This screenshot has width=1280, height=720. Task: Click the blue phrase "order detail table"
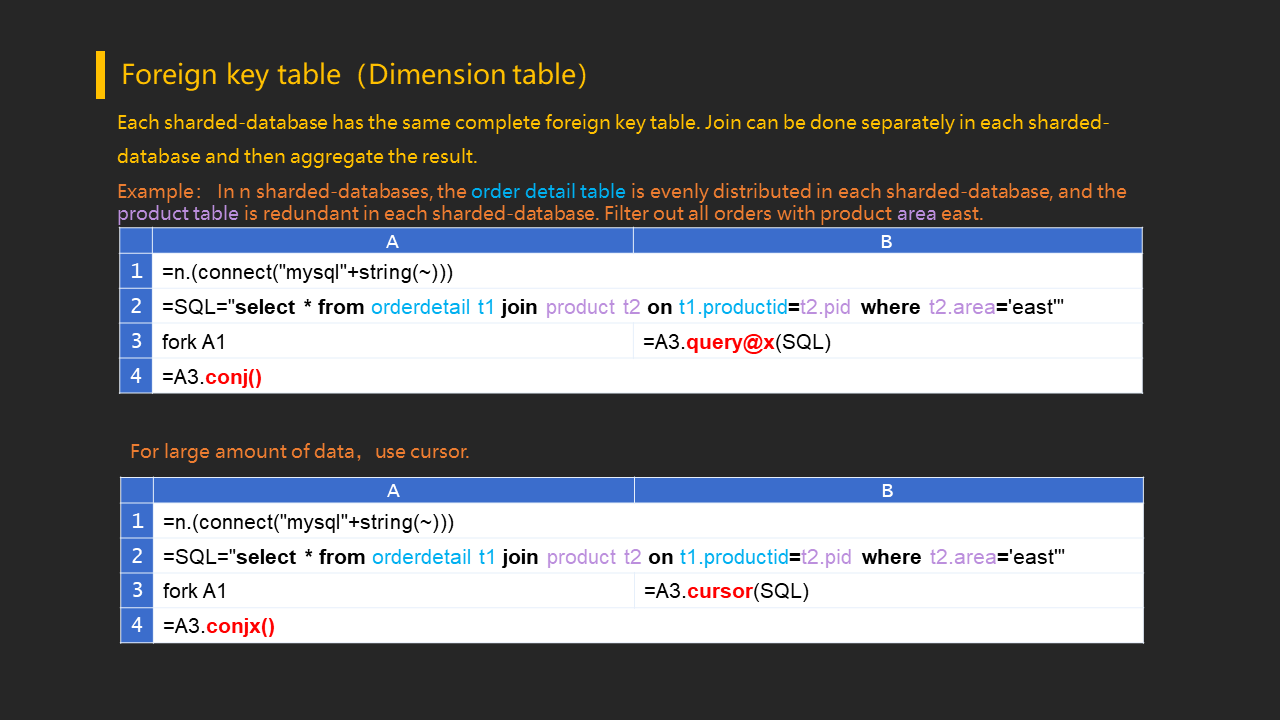tap(548, 191)
